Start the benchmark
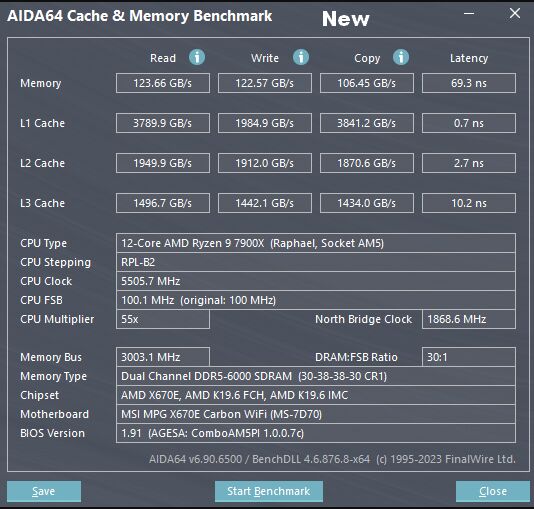The height and width of the screenshot is (509, 534). pos(269,491)
